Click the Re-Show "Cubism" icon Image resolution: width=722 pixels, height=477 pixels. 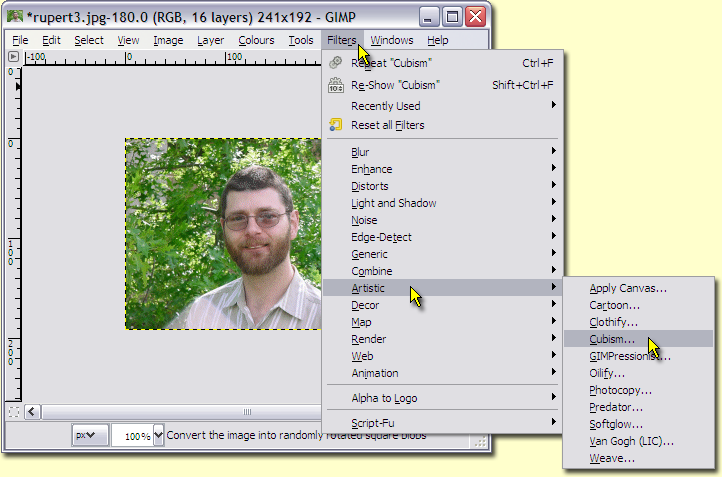point(336,85)
